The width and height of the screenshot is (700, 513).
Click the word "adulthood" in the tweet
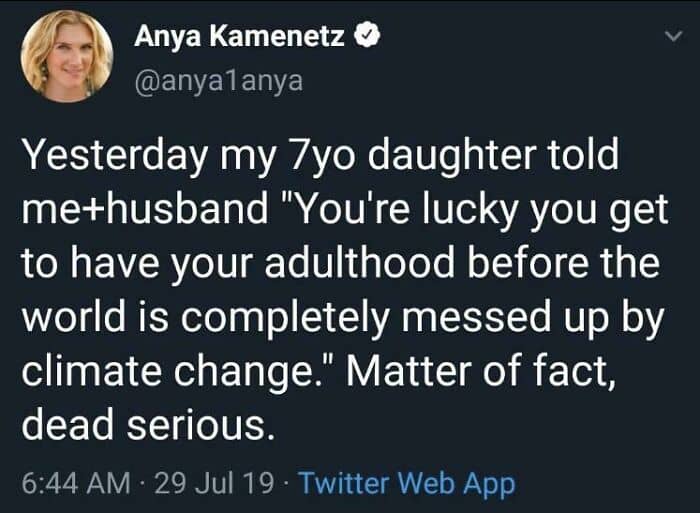click(360, 263)
